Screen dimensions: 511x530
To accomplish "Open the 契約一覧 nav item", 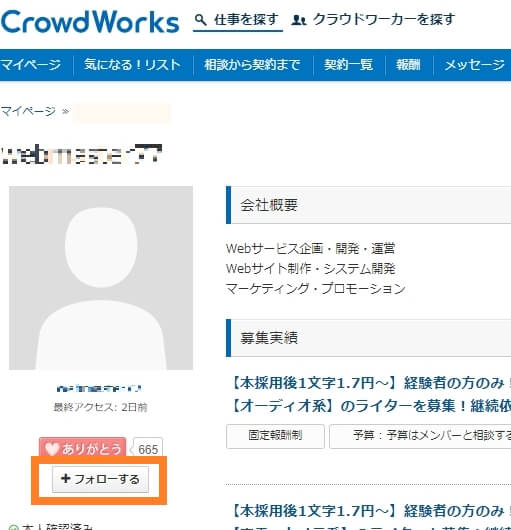I will [x=348, y=65].
